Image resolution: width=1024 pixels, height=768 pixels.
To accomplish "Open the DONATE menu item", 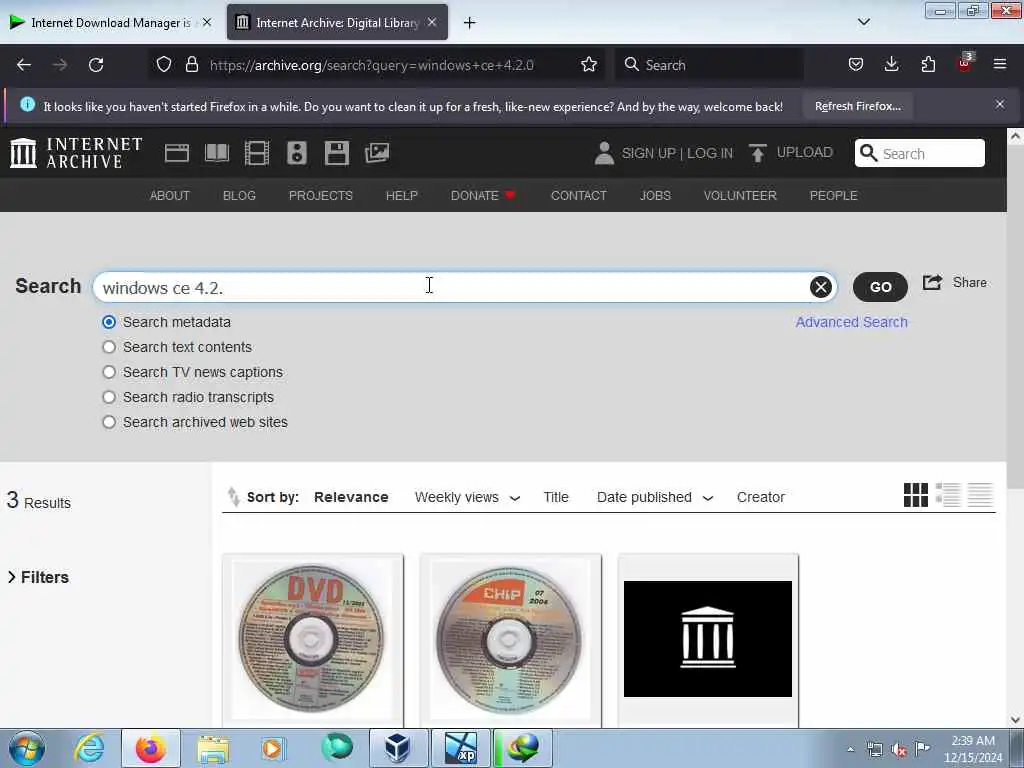I will 483,195.
